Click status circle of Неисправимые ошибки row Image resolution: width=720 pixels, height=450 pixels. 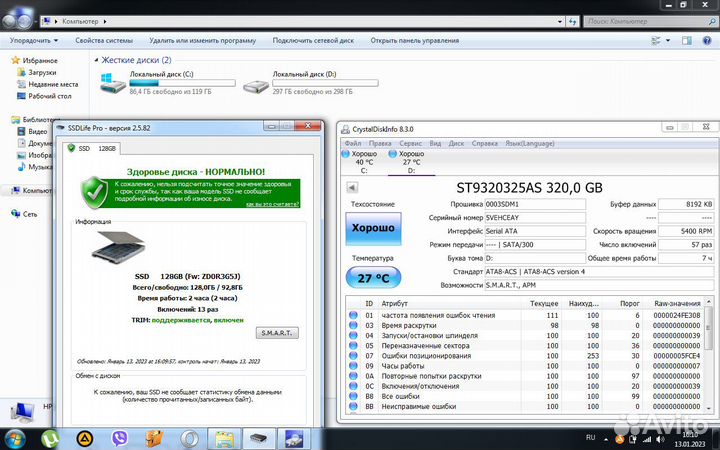click(x=353, y=406)
